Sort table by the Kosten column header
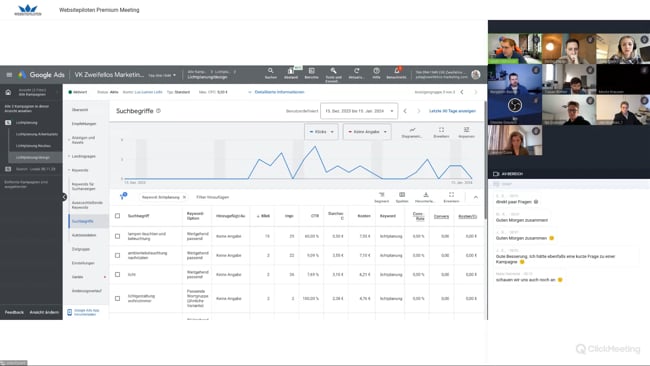Image resolution: width=650 pixels, height=366 pixels. tap(364, 216)
